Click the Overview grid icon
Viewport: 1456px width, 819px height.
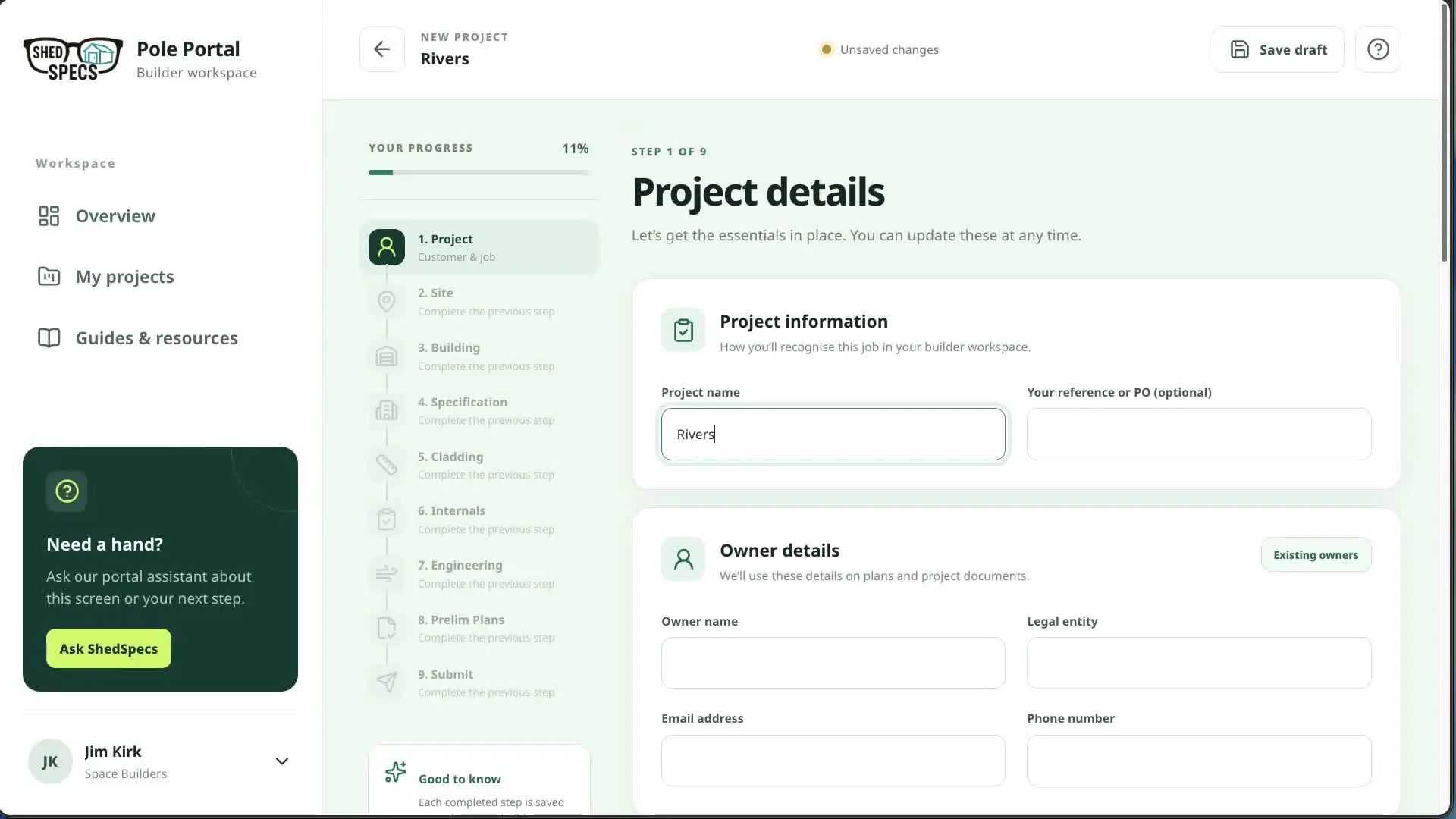(x=49, y=216)
